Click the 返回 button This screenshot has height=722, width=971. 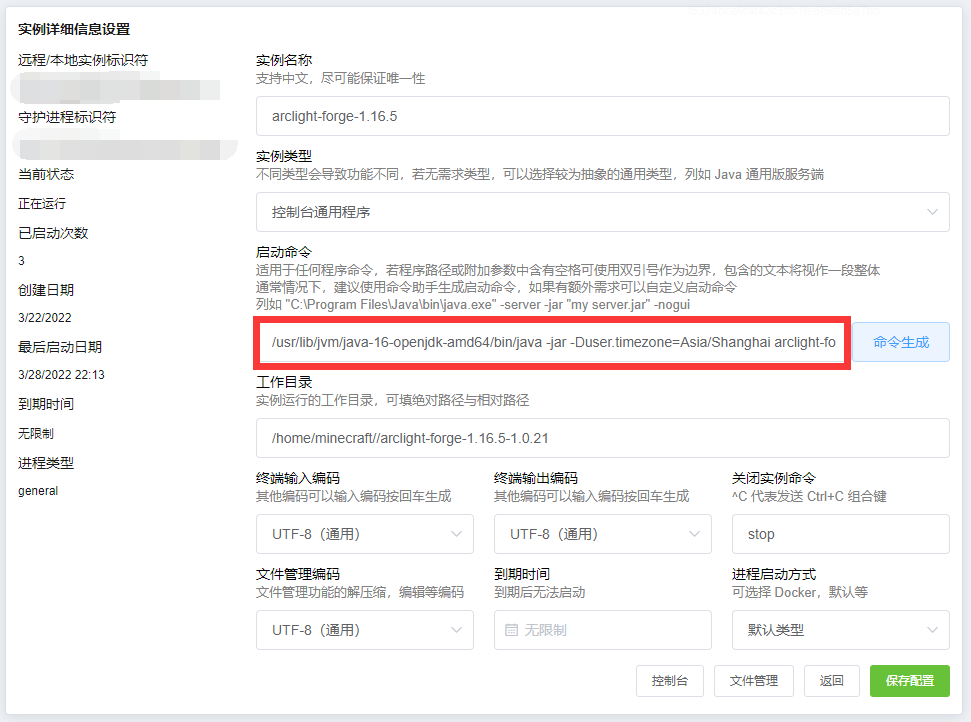[x=832, y=680]
